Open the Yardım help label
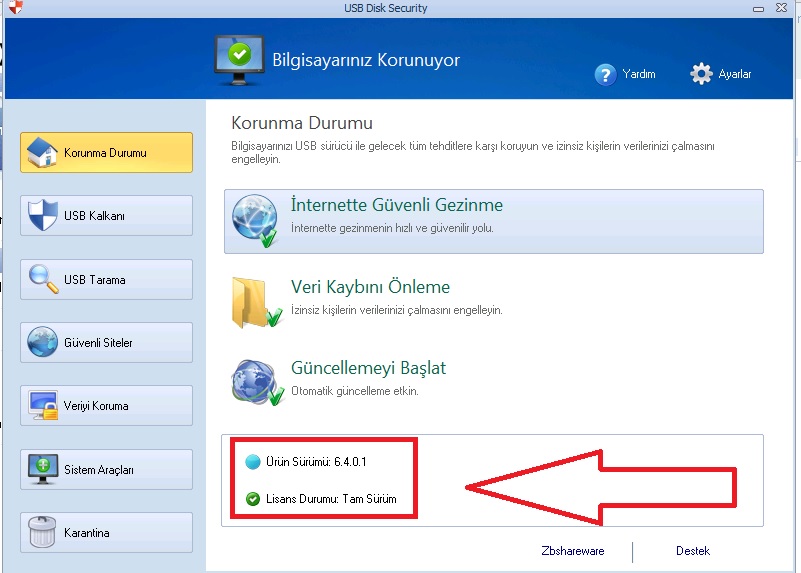 [x=639, y=74]
